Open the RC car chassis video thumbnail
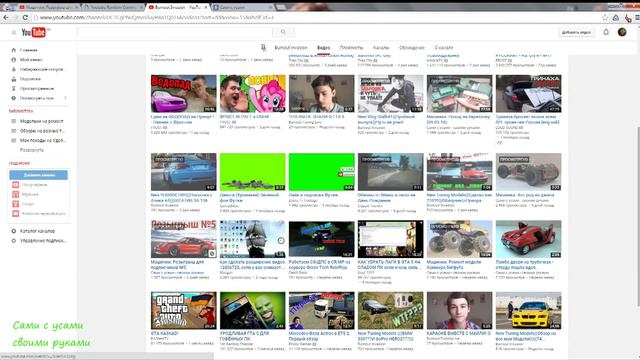This screenshot has width=640, height=360. (529, 172)
